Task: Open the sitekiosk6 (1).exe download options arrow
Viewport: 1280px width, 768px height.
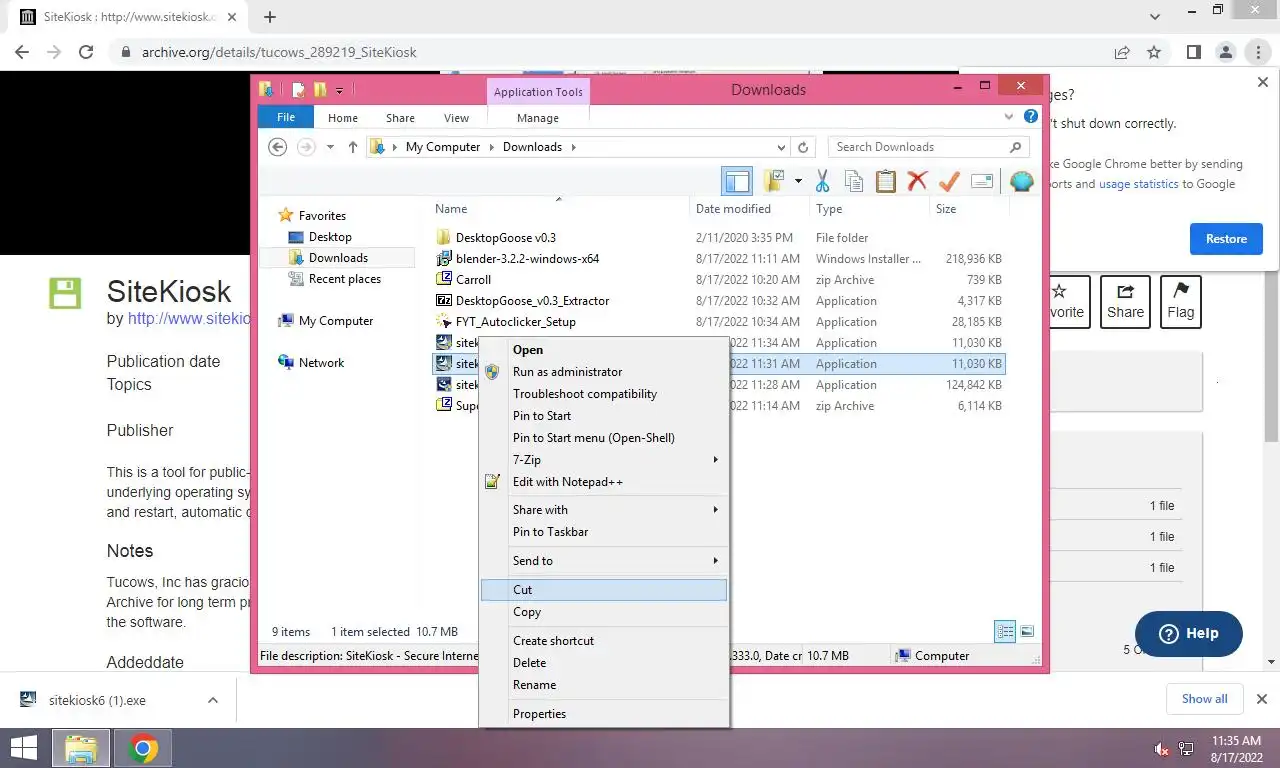Action: tap(212, 700)
